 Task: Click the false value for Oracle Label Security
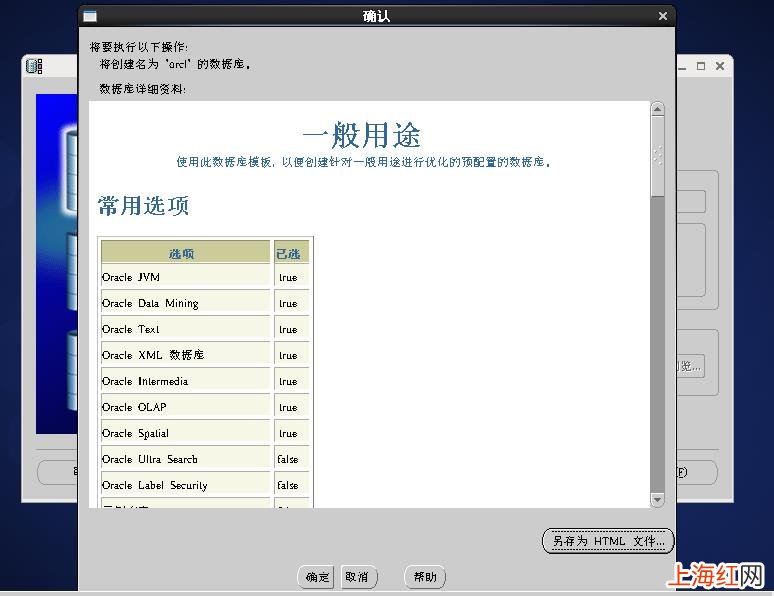[288, 485]
